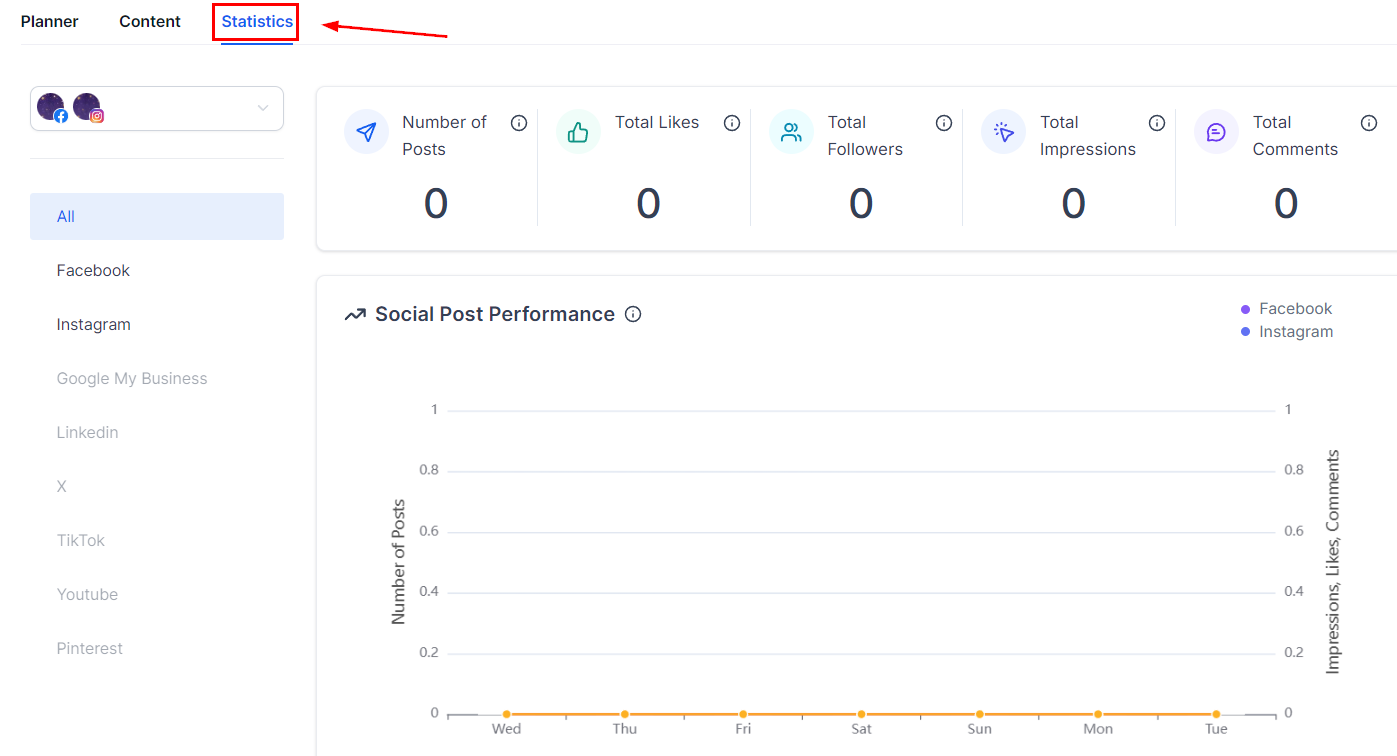Open the Content tab
This screenshot has width=1397, height=756.
[x=150, y=21]
